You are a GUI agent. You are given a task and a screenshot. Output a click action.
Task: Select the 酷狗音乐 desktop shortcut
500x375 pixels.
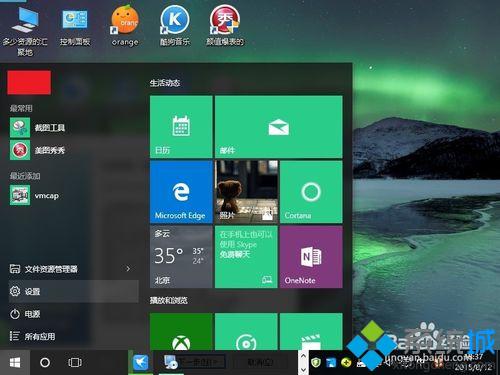click(x=175, y=27)
